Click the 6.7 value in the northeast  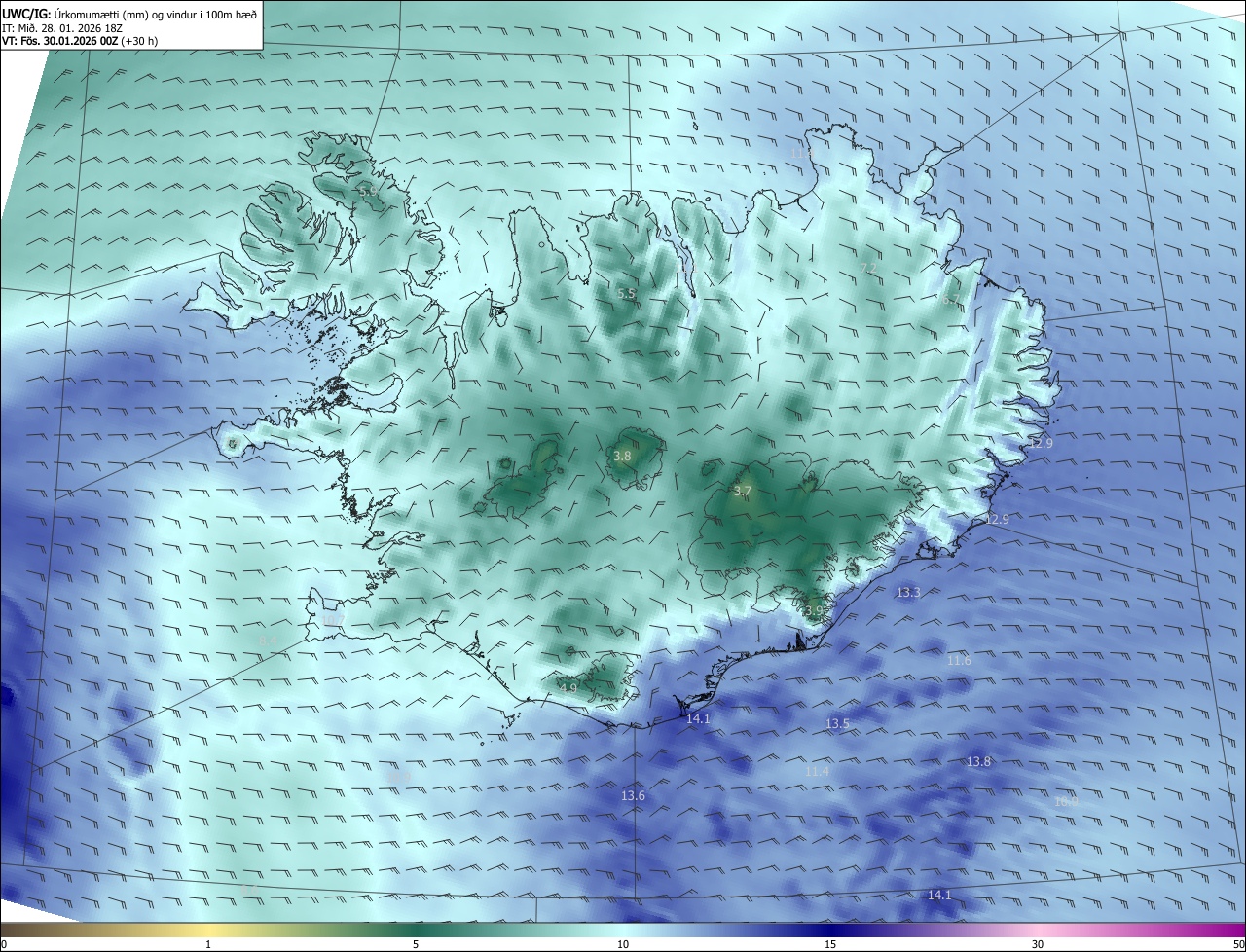[950, 300]
